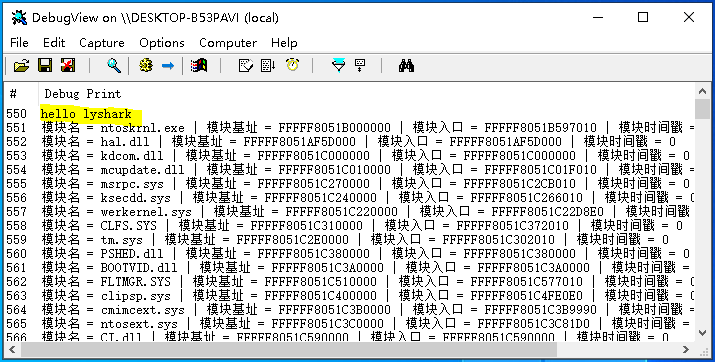Screen dimensions: 715x362
Task: Select the CLFS.SYS row 558
Action: tap(350, 226)
